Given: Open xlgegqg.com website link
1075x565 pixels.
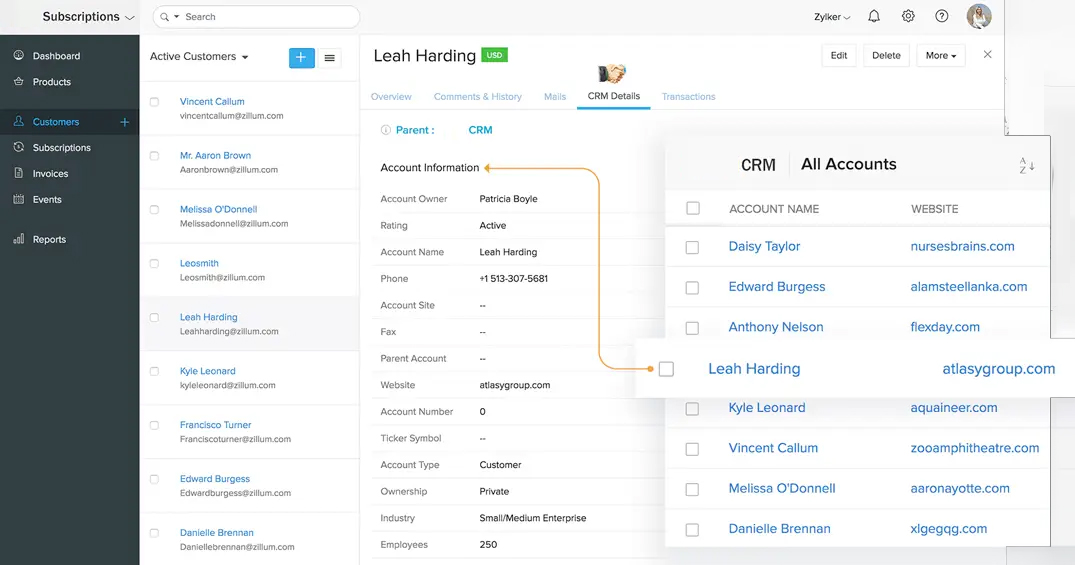Looking at the screenshot, I should (x=949, y=529).
